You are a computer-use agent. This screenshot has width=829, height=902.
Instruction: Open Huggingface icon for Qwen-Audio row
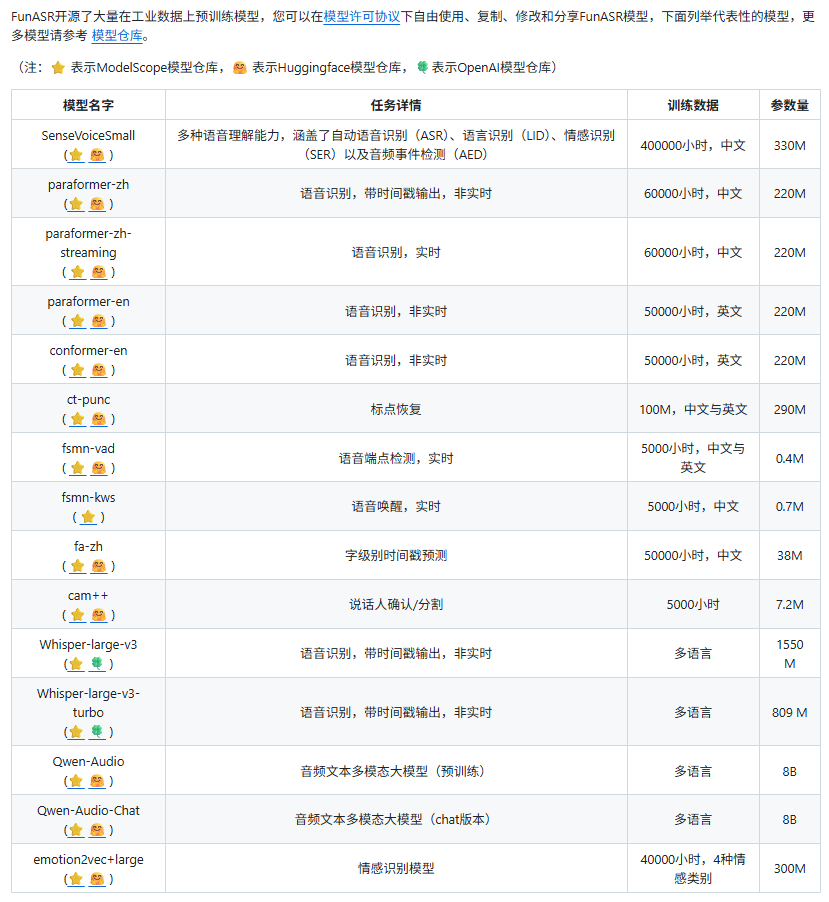pyautogui.click(x=97, y=781)
